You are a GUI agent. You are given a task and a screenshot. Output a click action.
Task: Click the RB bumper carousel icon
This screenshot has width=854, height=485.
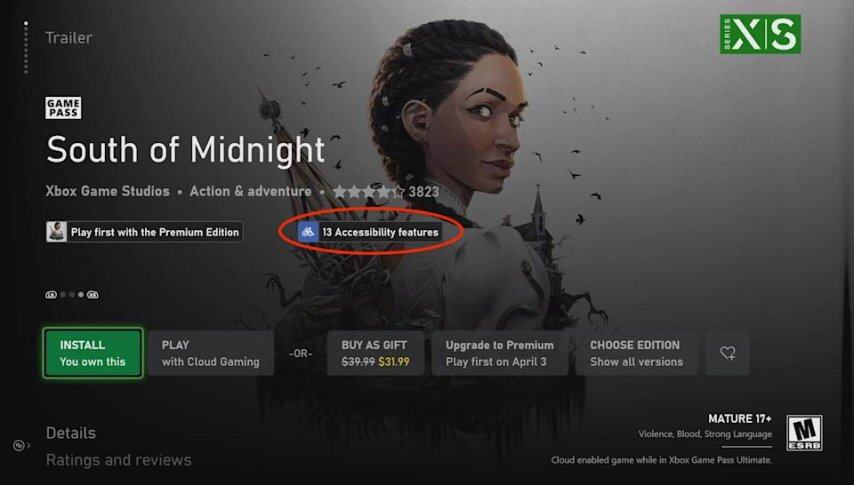(93, 295)
